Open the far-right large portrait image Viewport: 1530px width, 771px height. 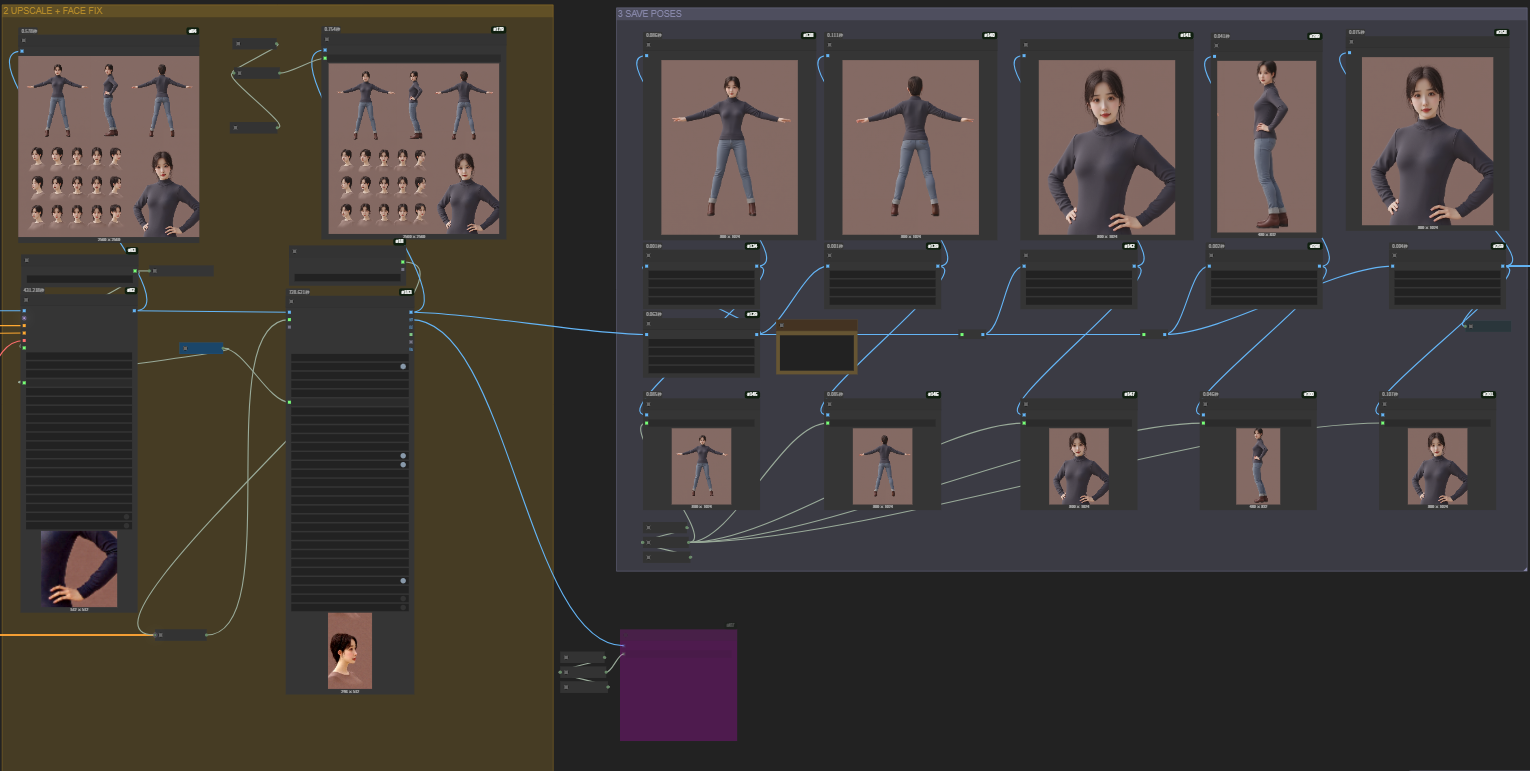pyautogui.click(x=1426, y=142)
